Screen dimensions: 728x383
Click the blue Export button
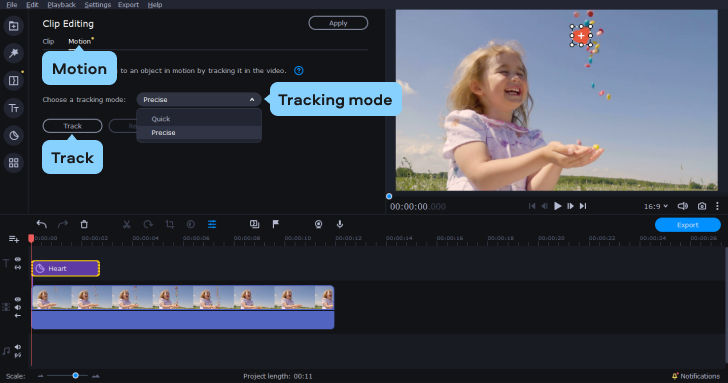[688, 225]
